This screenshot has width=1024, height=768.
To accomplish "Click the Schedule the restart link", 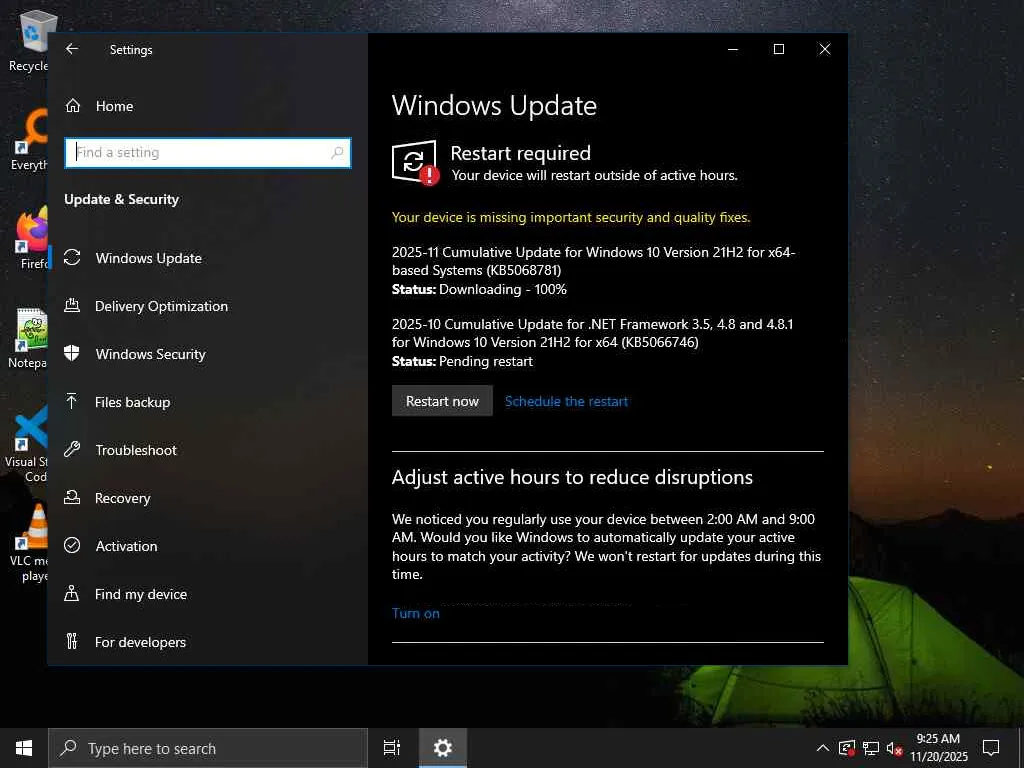I will coord(566,401).
